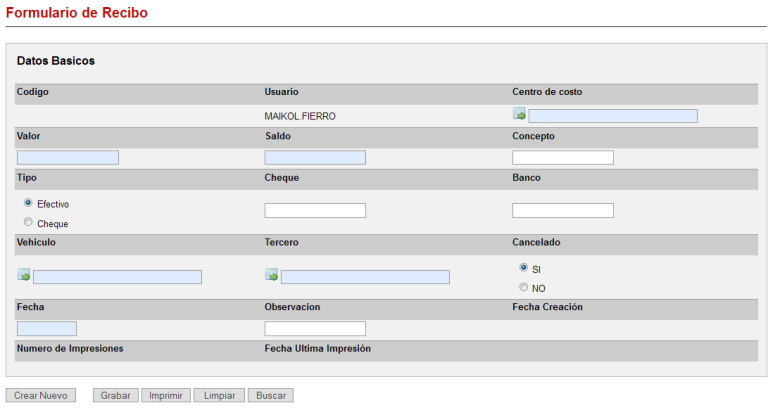The width and height of the screenshot is (768, 410).
Task: Click the Fecha date field
Action: [x=47, y=329]
